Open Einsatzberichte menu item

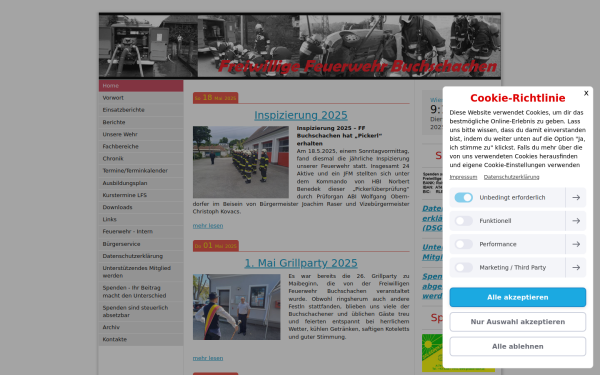tap(141, 110)
